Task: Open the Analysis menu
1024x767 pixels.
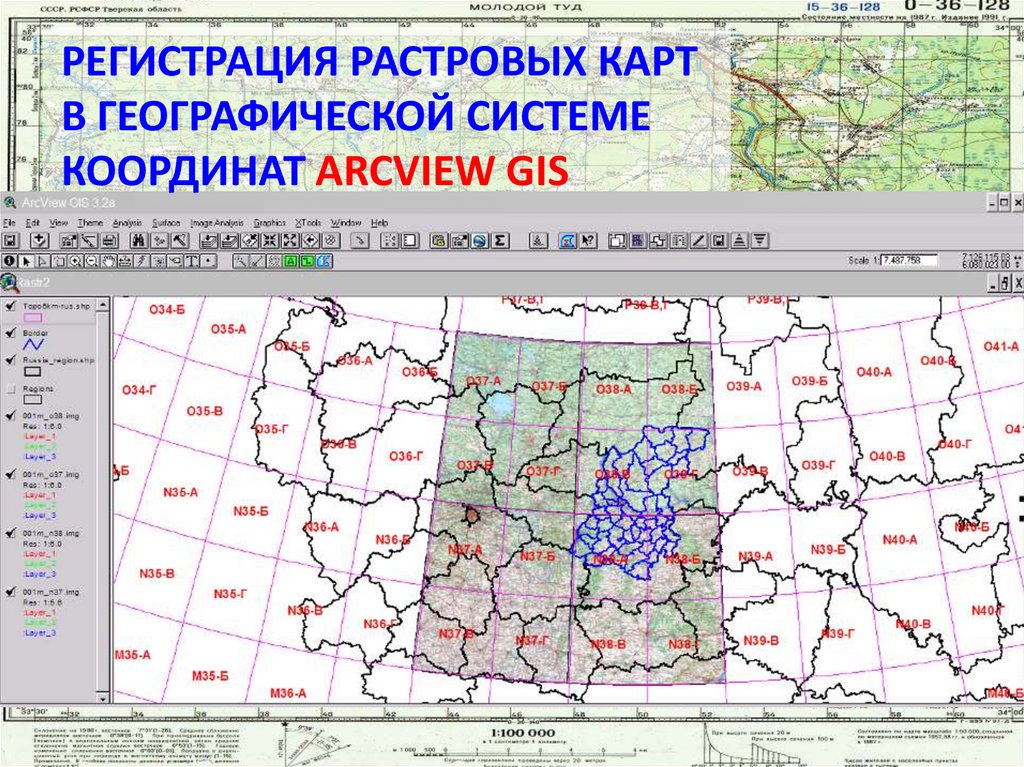Action: point(127,223)
